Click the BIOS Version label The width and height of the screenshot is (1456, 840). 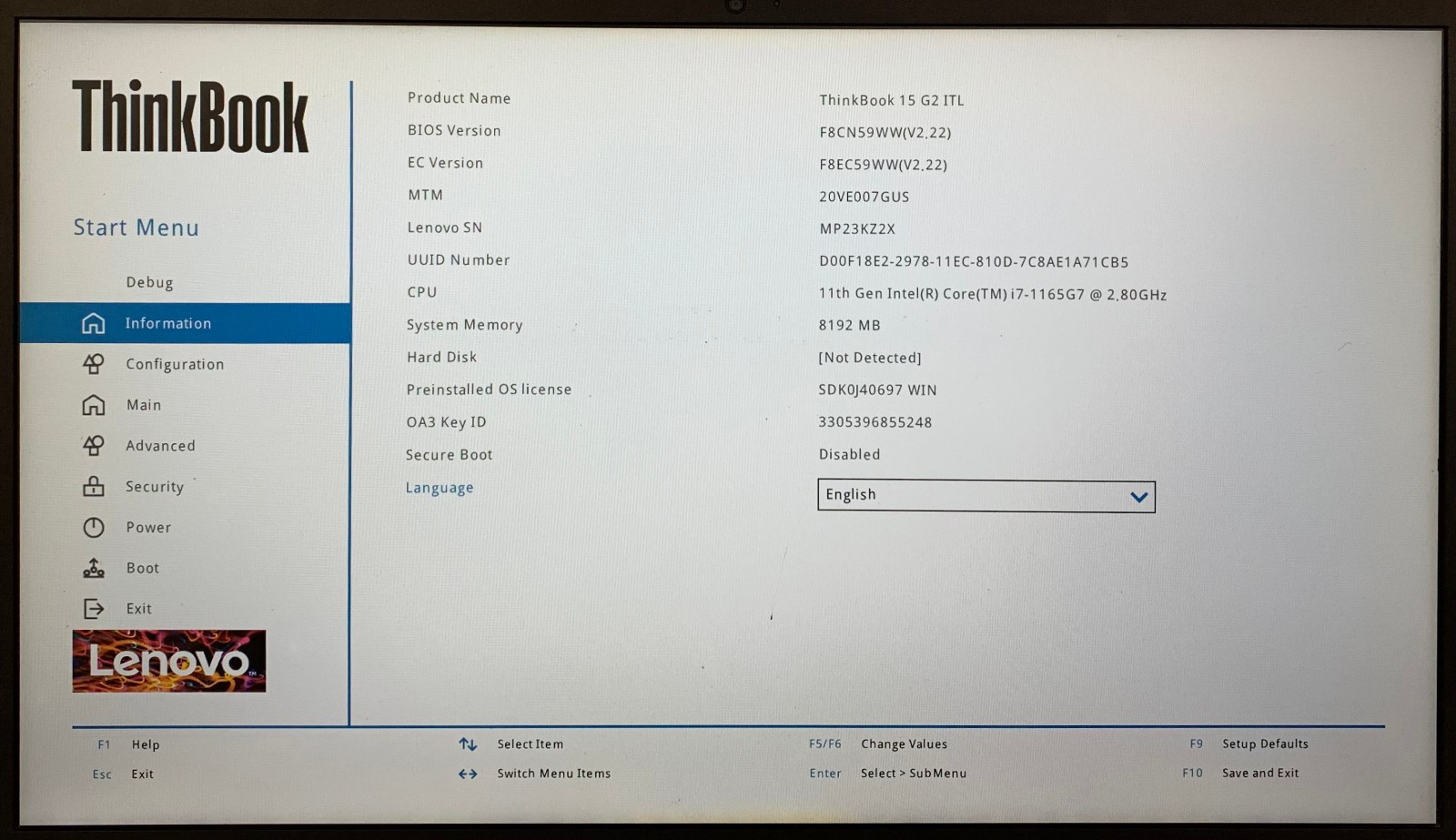click(454, 130)
